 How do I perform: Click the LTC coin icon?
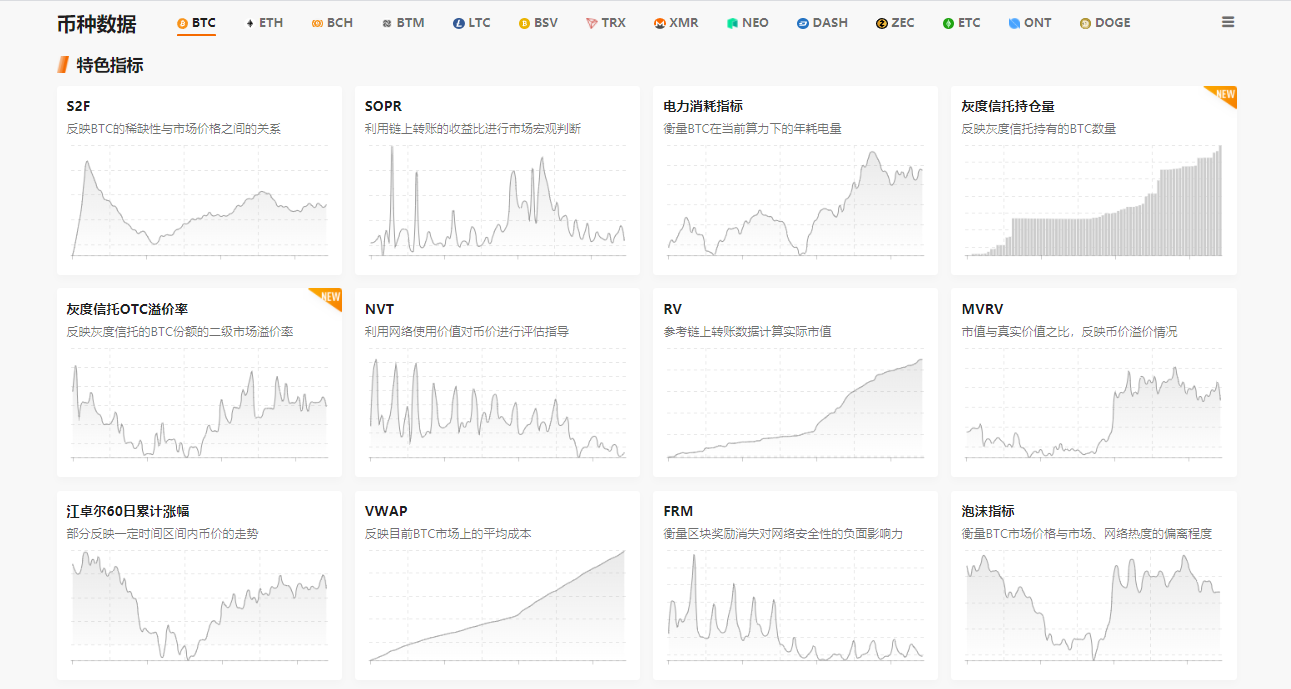(x=456, y=22)
